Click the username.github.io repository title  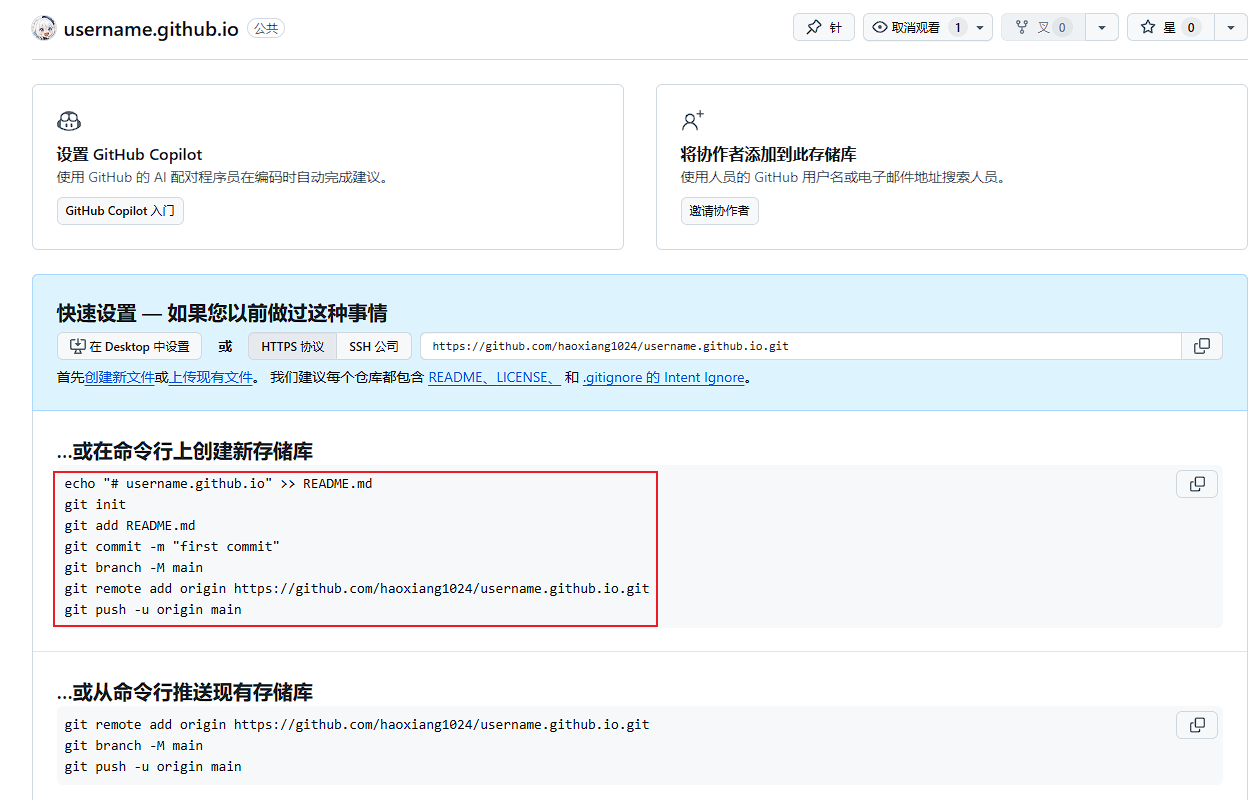tap(151, 29)
